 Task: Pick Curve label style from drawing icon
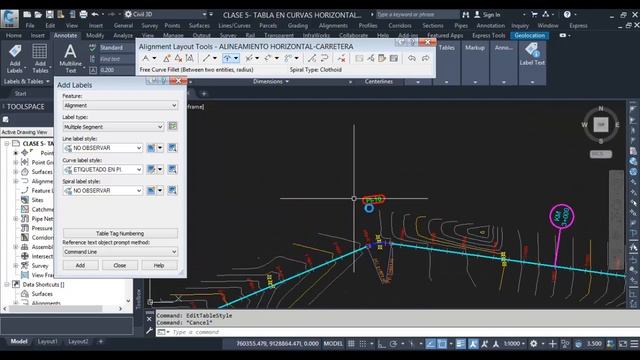pos(172,169)
